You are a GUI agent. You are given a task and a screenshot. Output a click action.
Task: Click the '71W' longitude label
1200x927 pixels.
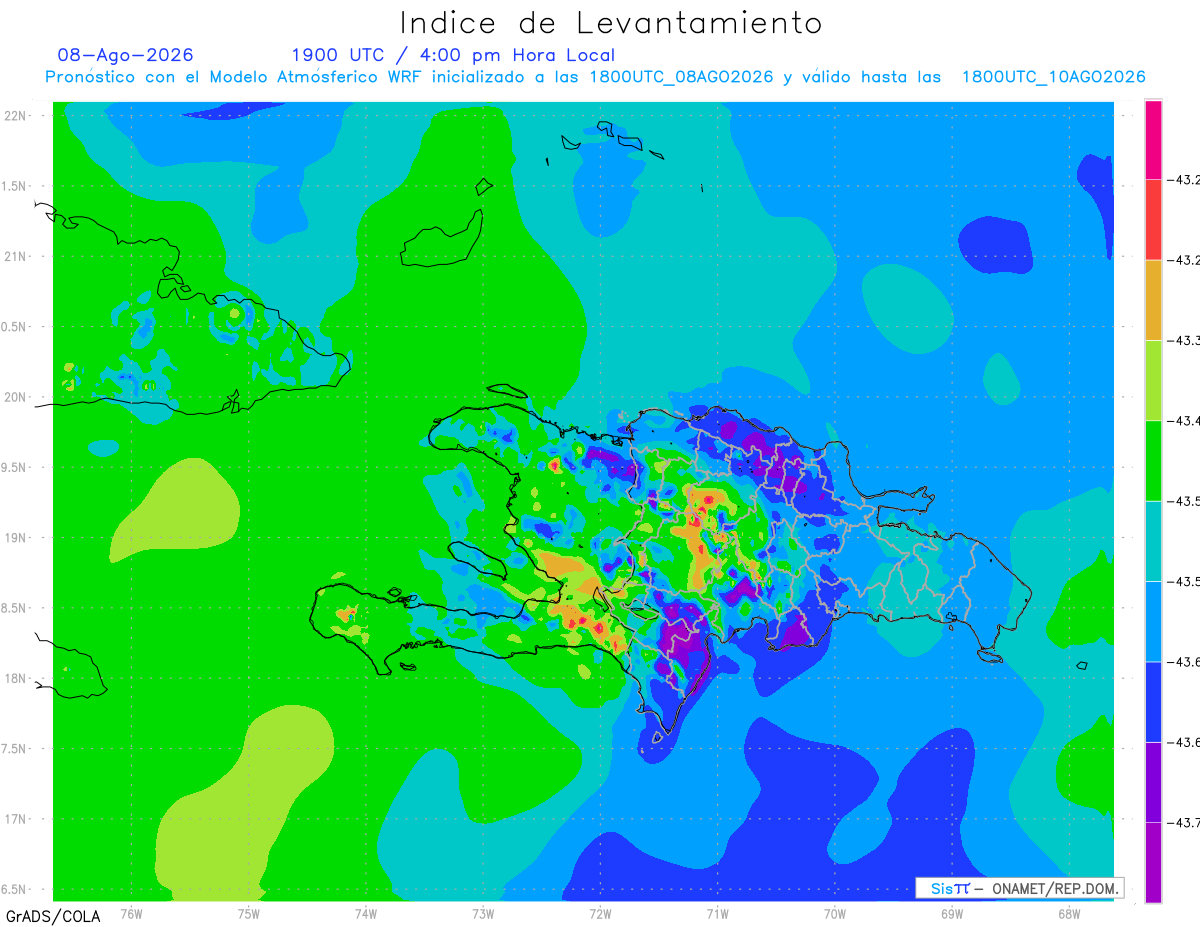717,913
